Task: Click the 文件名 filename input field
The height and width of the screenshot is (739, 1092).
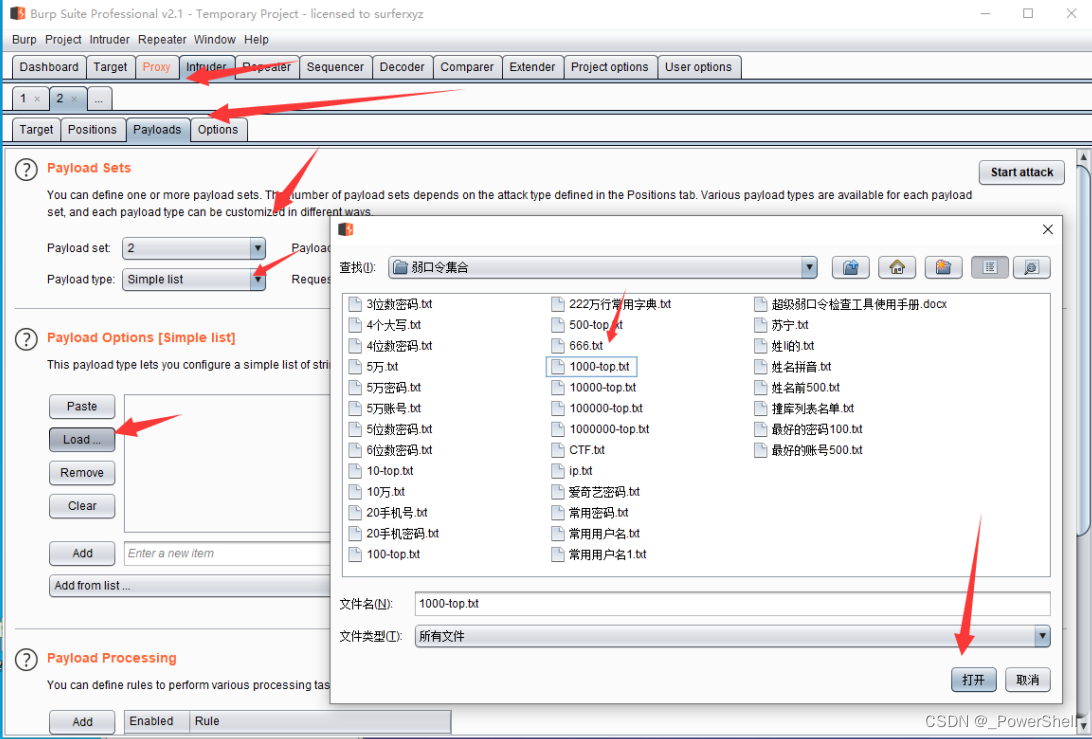Action: click(x=732, y=604)
